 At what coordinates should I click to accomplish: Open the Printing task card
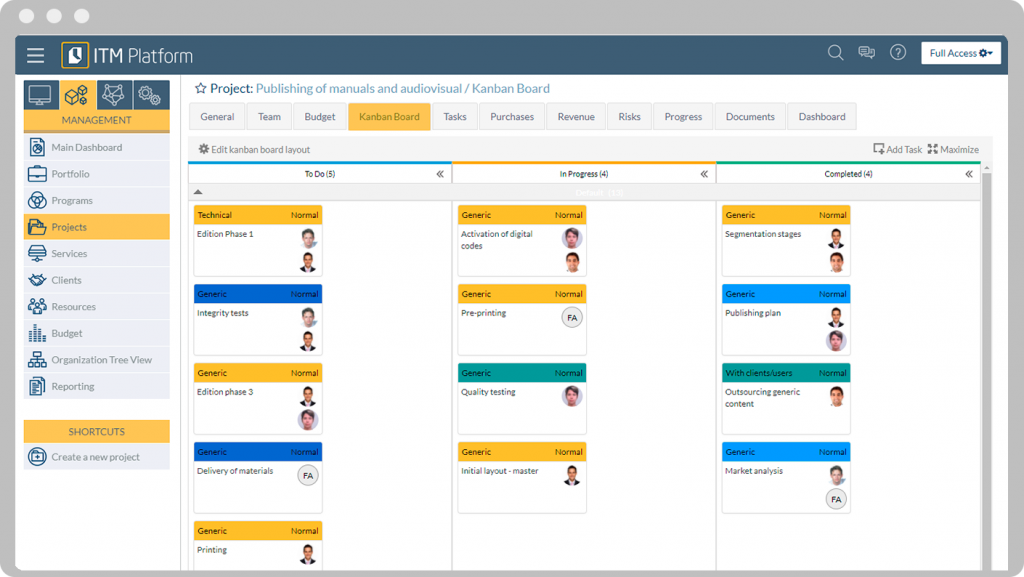coord(257,548)
